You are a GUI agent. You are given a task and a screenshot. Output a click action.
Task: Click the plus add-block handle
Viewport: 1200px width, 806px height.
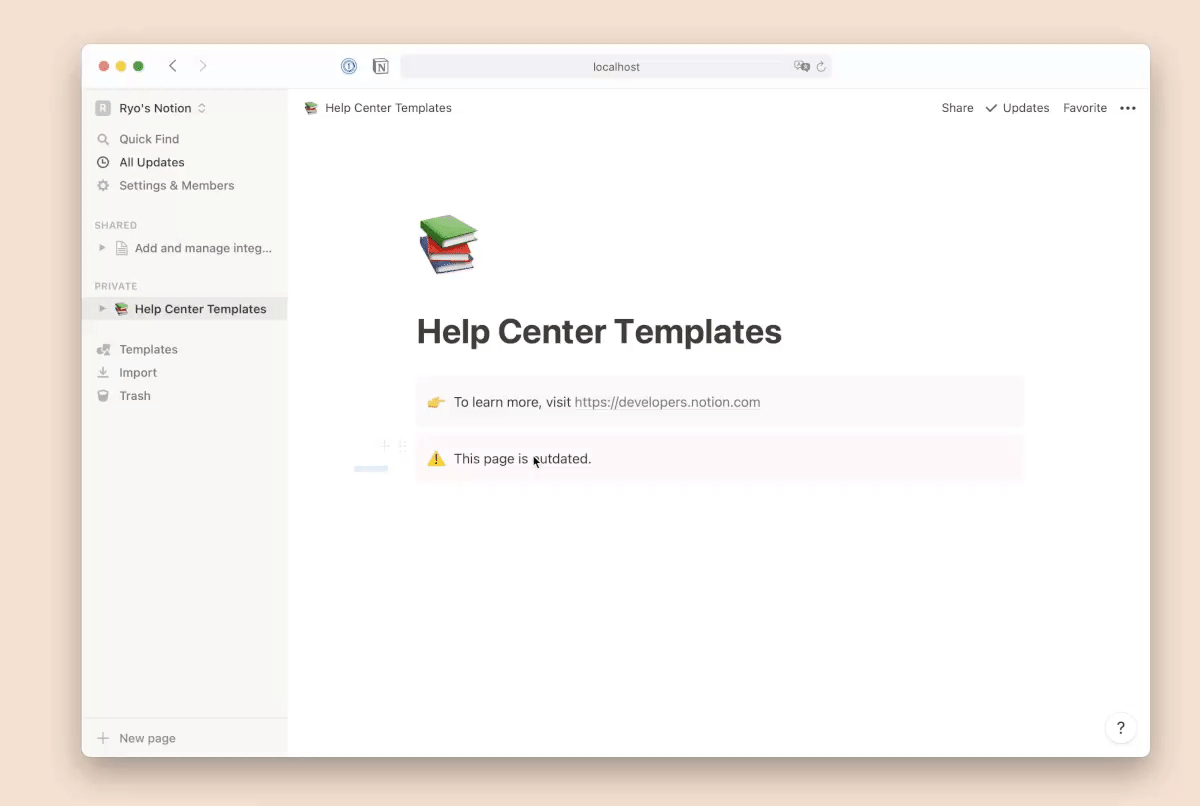[383, 446]
